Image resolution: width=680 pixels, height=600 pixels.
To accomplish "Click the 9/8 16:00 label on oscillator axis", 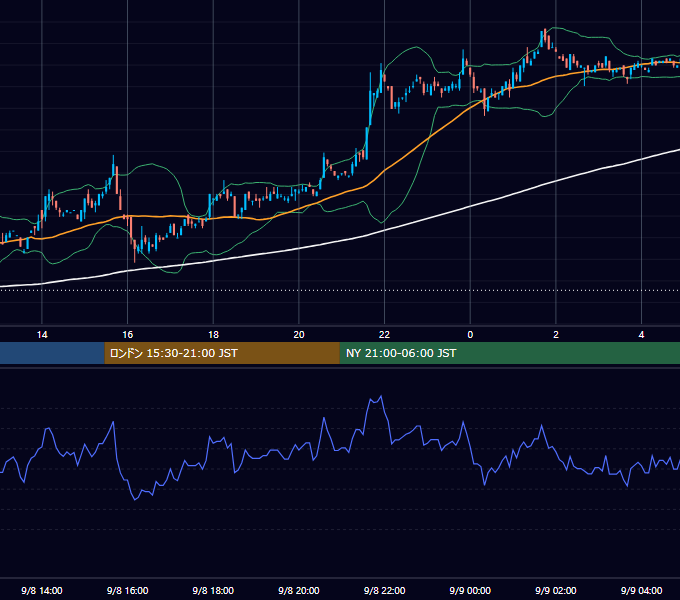I will point(128,590).
